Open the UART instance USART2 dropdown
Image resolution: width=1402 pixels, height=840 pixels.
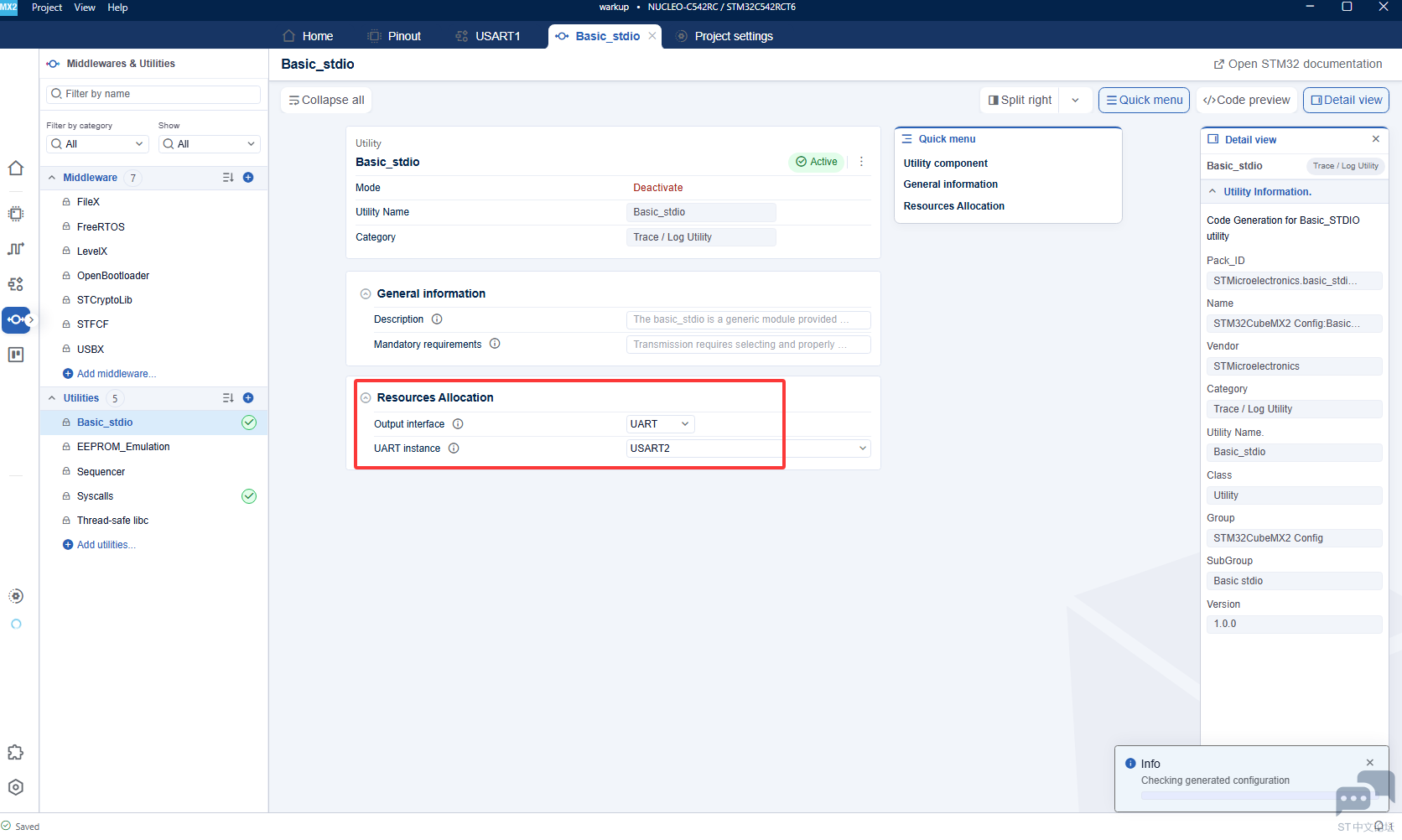(x=749, y=449)
